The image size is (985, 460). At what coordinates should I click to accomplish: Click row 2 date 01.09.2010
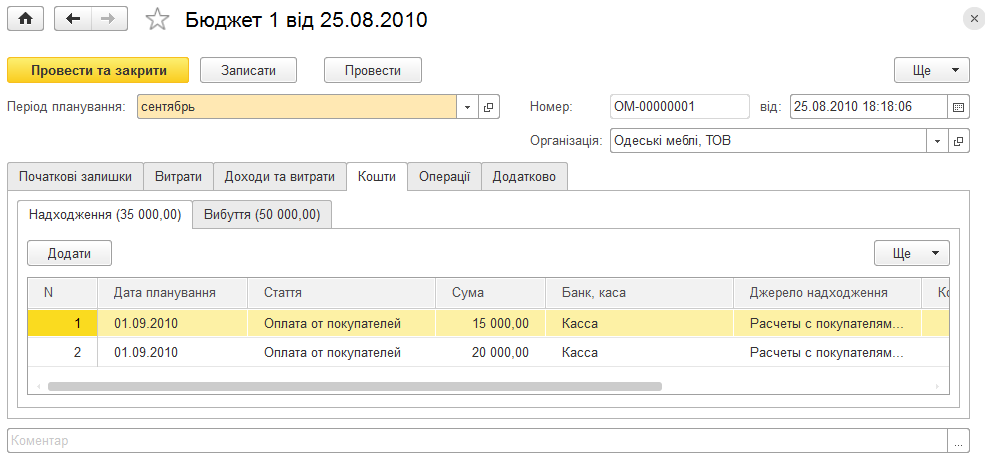(x=172, y=353)
